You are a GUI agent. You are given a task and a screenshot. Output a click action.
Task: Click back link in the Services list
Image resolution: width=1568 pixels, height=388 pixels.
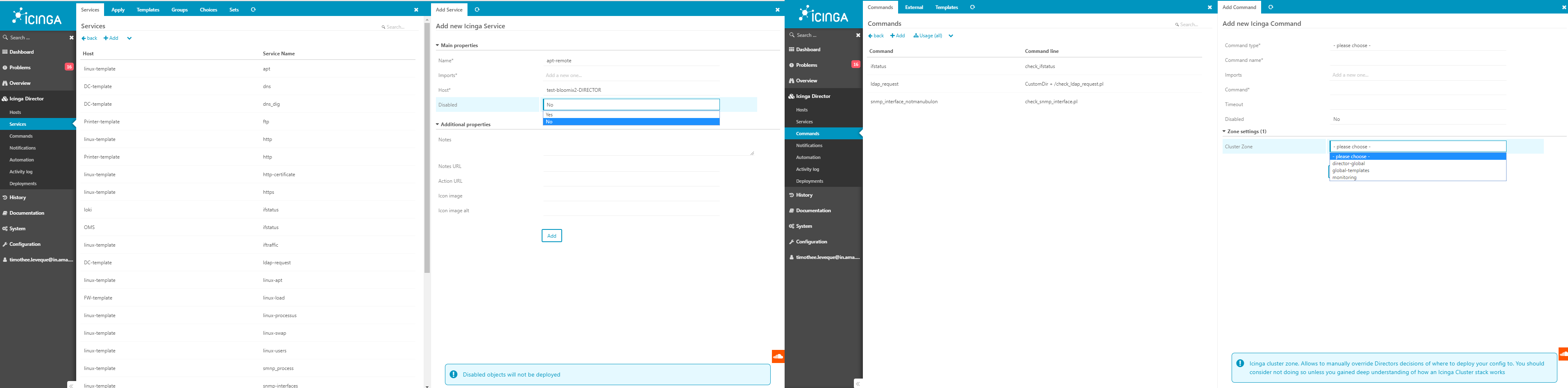coord(89,39)
